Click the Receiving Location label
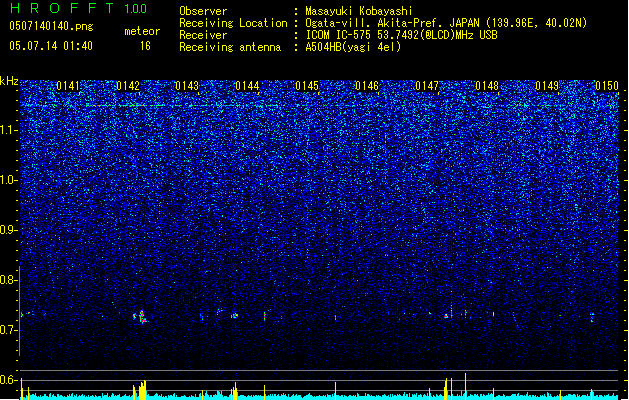 pyautogui.click(x=233, y=23)
